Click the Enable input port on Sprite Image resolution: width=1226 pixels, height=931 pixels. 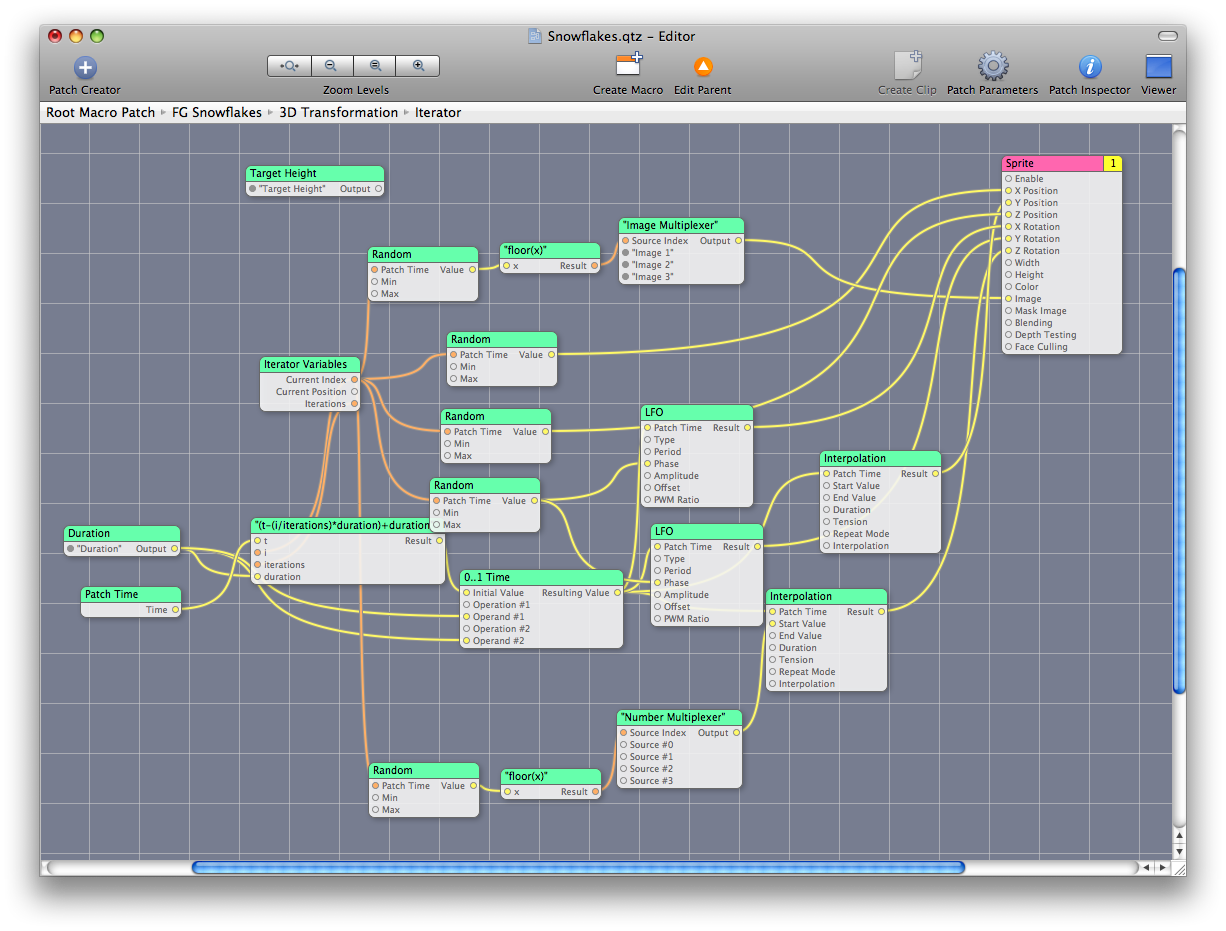(x=1008, y=178)
